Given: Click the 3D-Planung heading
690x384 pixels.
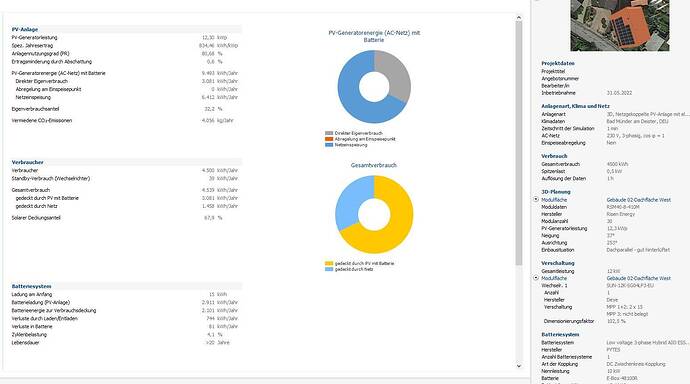Looking at the screenshot, I should [x=555, y=192].
